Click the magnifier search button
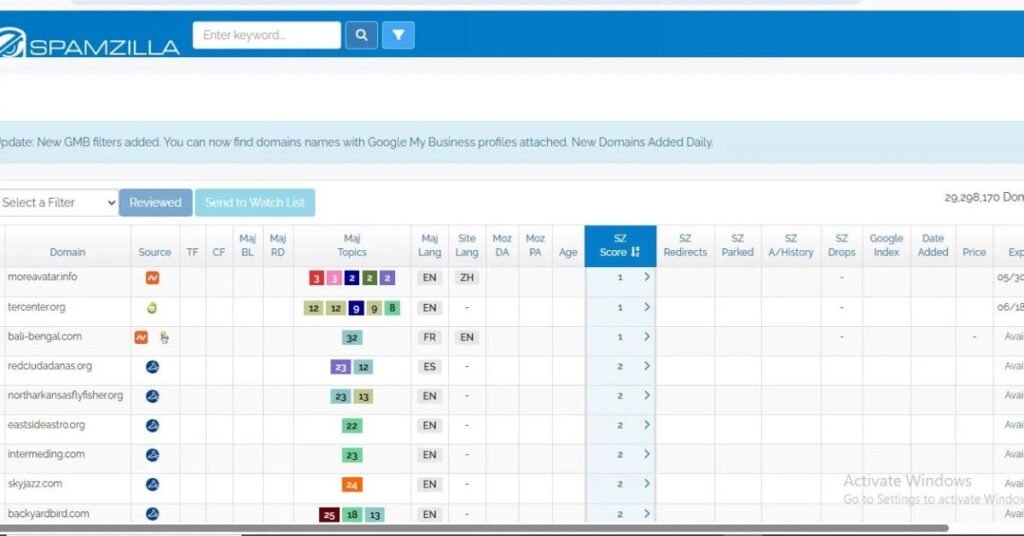 (x=361, y=35)
